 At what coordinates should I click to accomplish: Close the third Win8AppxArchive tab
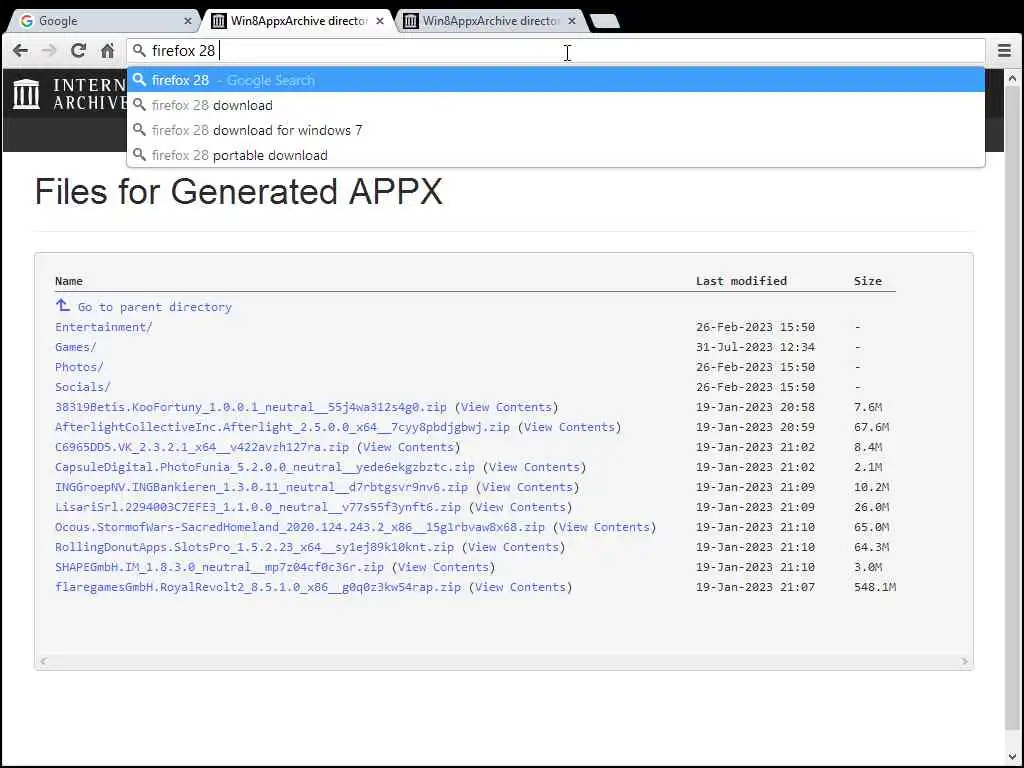[x=572, y=21]
